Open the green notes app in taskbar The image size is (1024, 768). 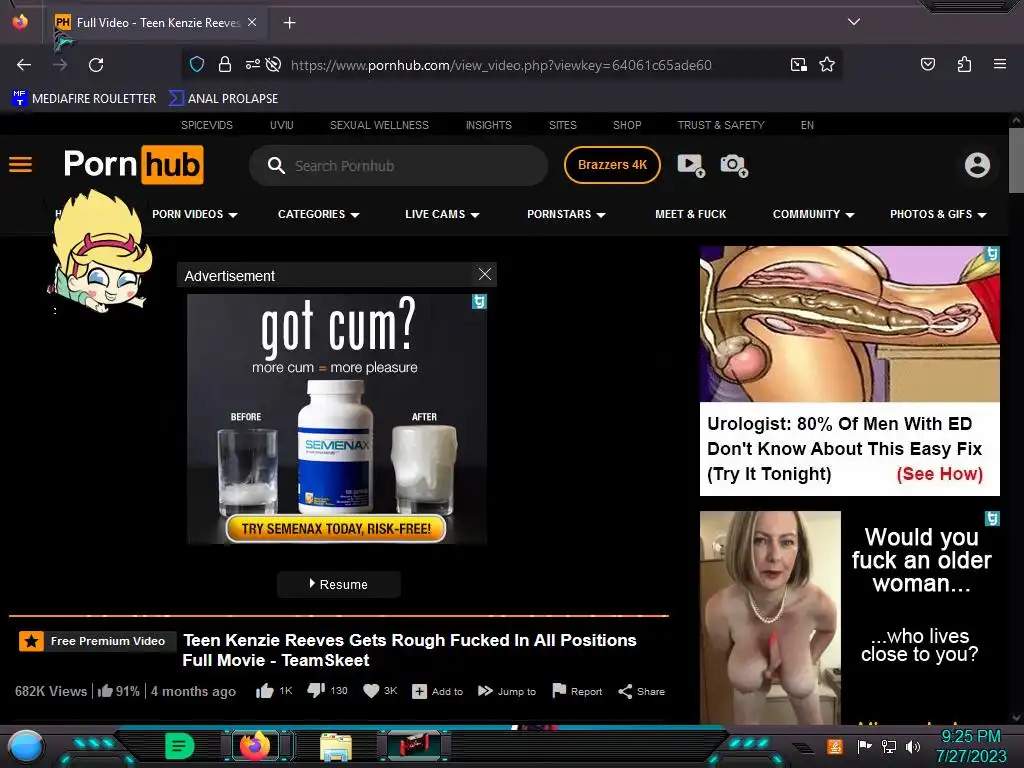[x=180, y=746]
